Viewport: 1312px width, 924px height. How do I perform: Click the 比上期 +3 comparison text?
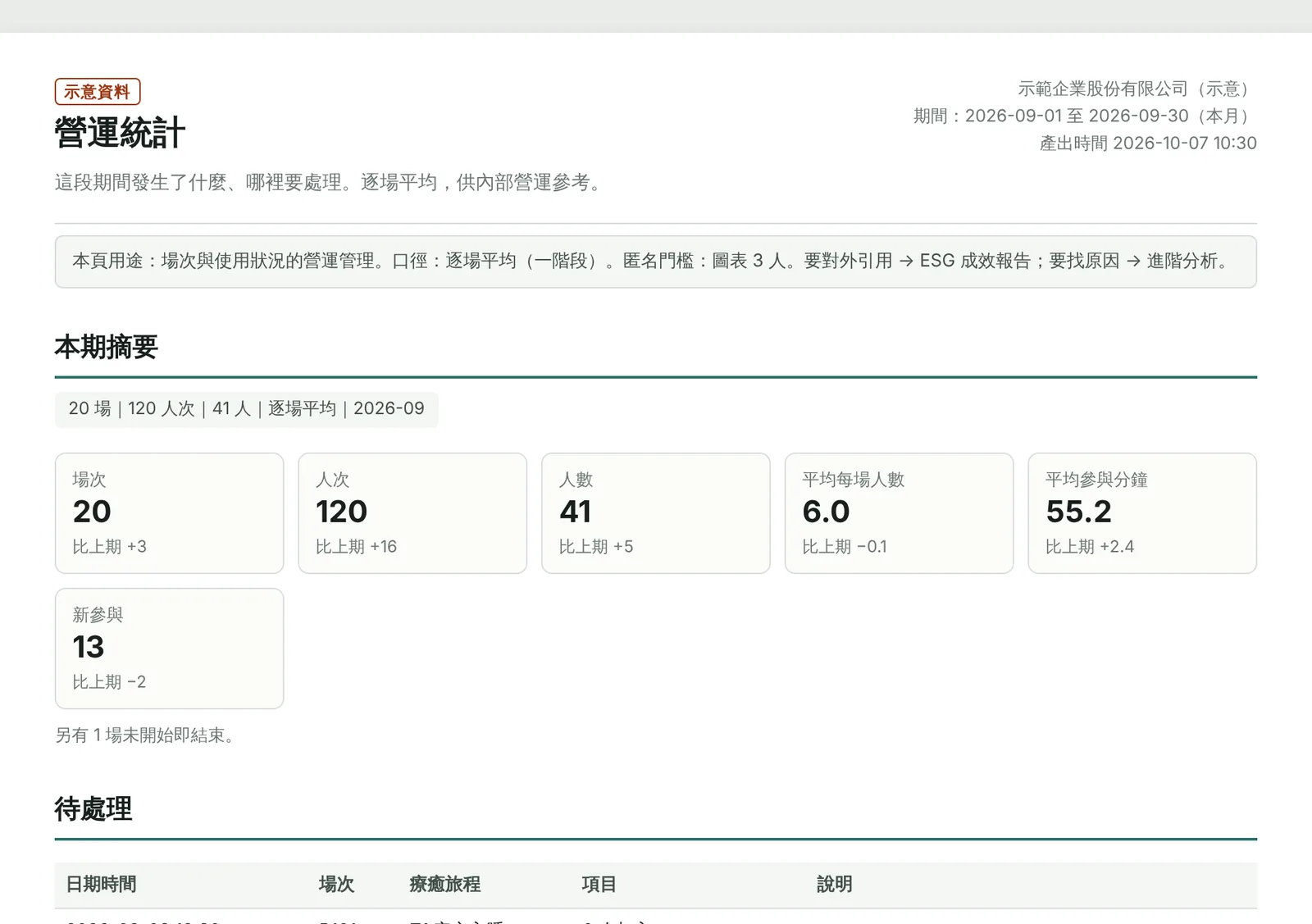tap(109, 547)
